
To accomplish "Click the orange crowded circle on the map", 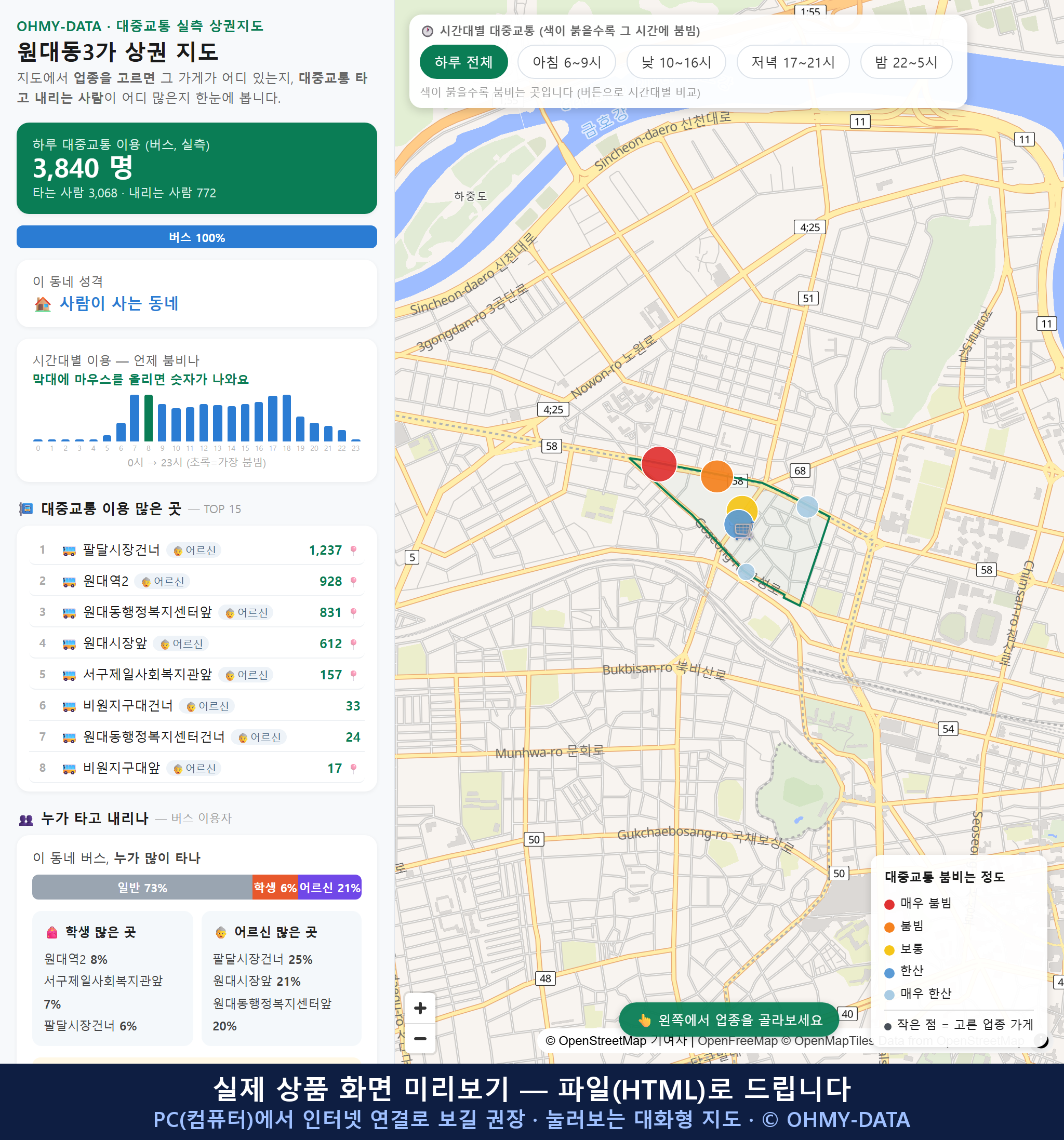I will (716, 477).
